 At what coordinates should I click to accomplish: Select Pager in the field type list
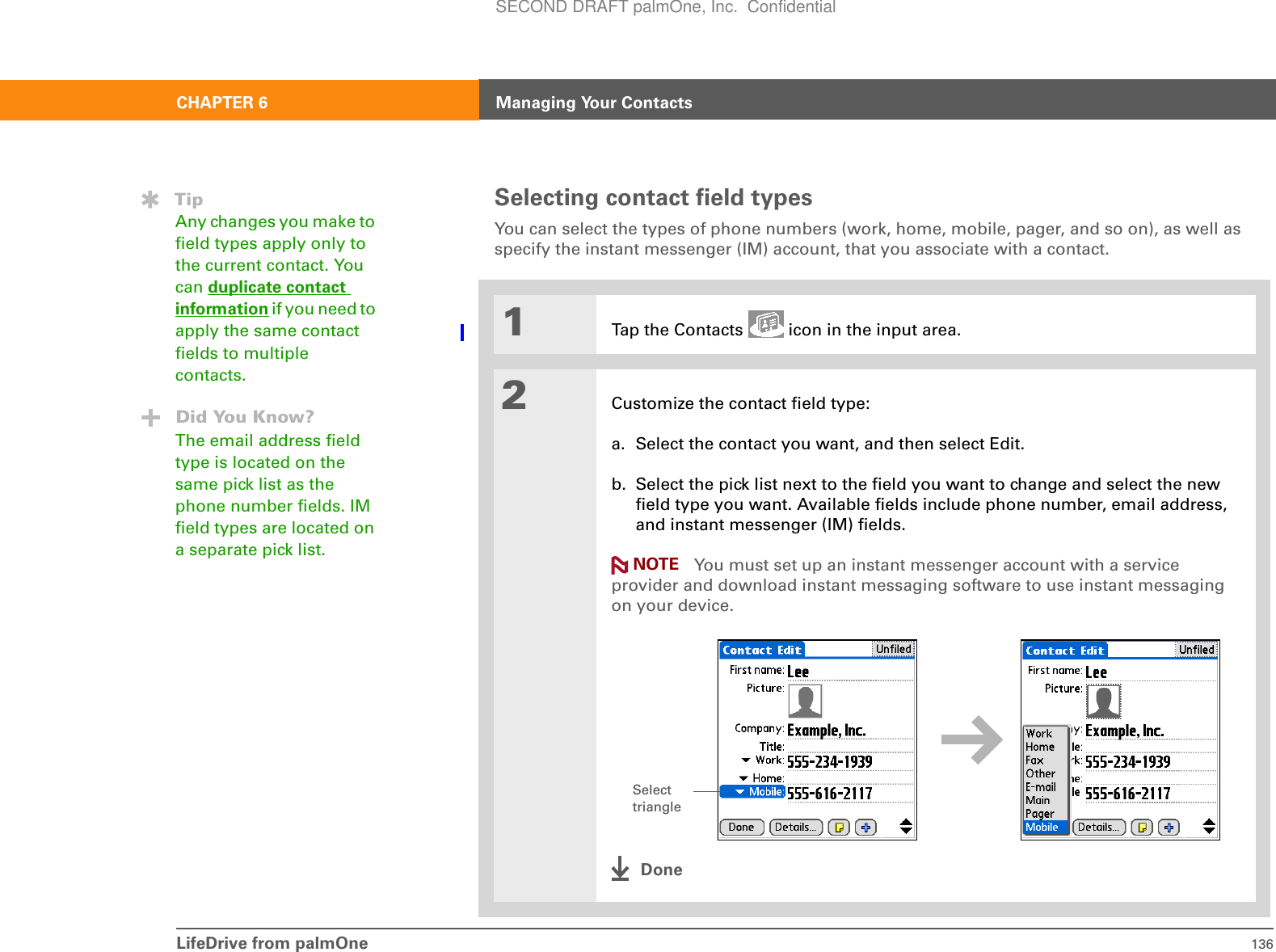pos(1046,814)
